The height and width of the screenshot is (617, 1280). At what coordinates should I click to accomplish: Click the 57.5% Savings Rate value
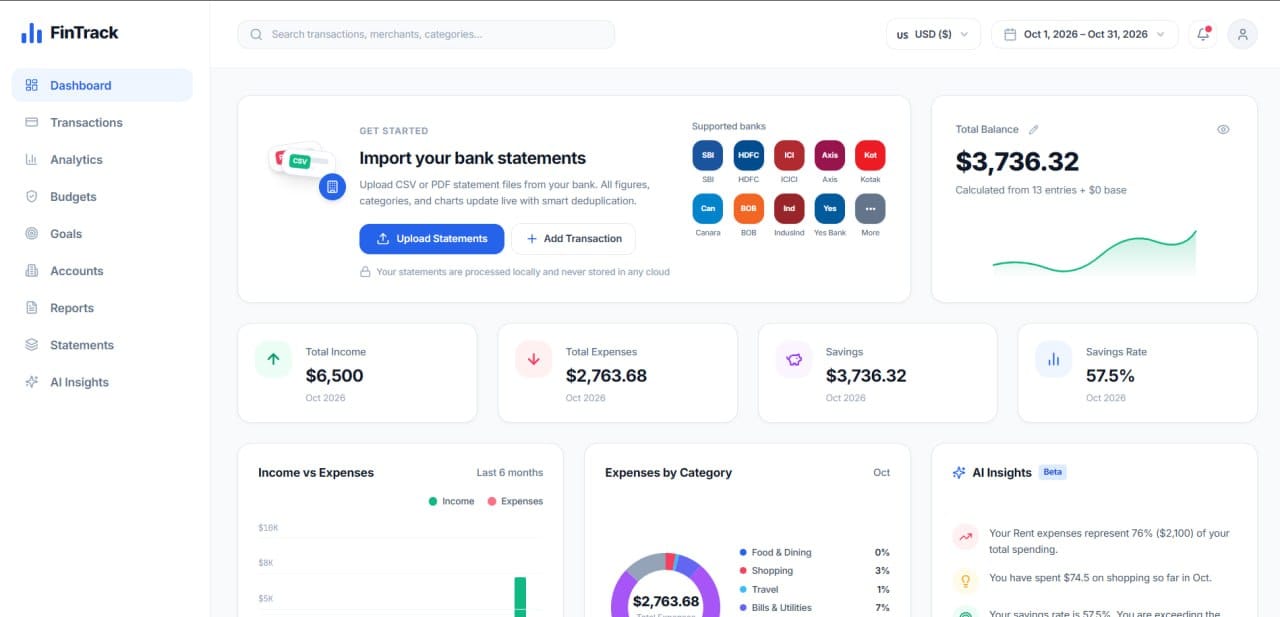coord(1110,376)
